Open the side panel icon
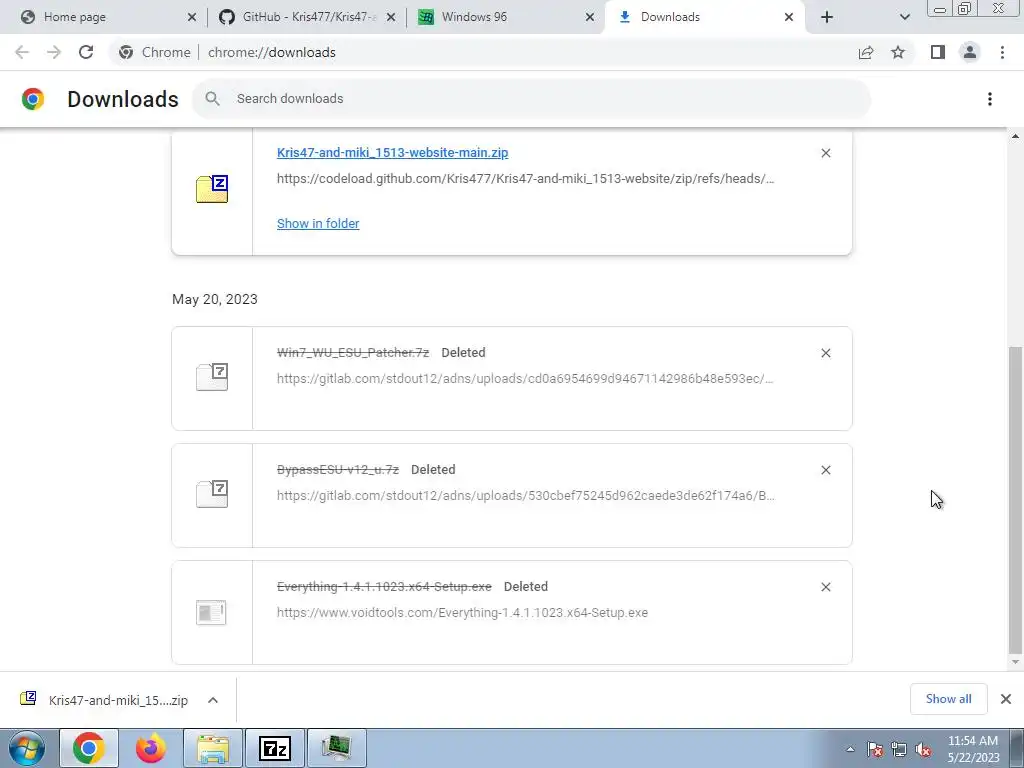This screenshot has height=768, width=1024. pos(938,52)
